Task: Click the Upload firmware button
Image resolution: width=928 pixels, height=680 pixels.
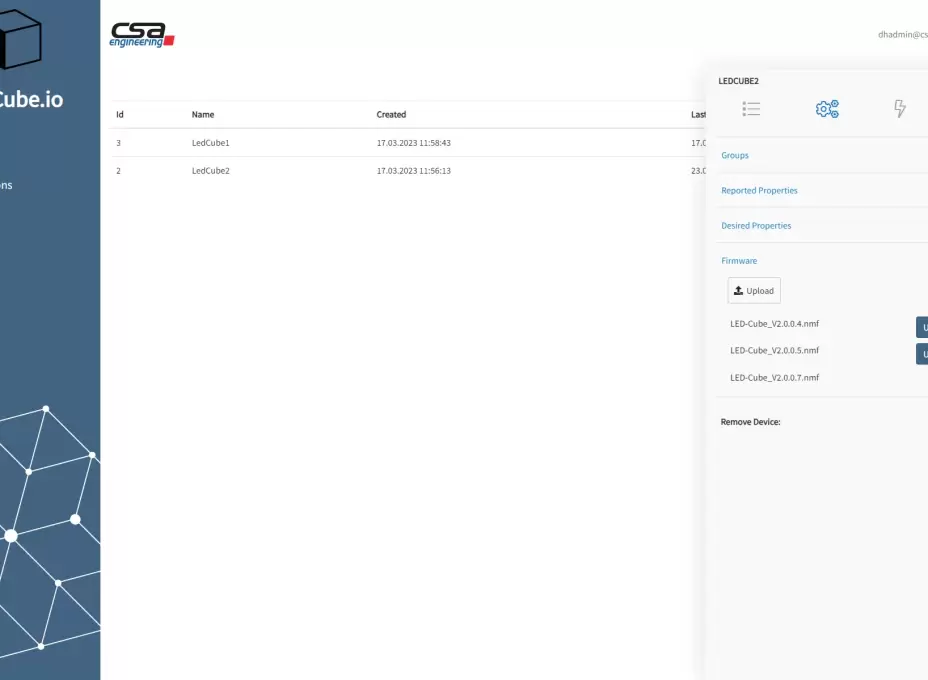Action: [754, 291]
